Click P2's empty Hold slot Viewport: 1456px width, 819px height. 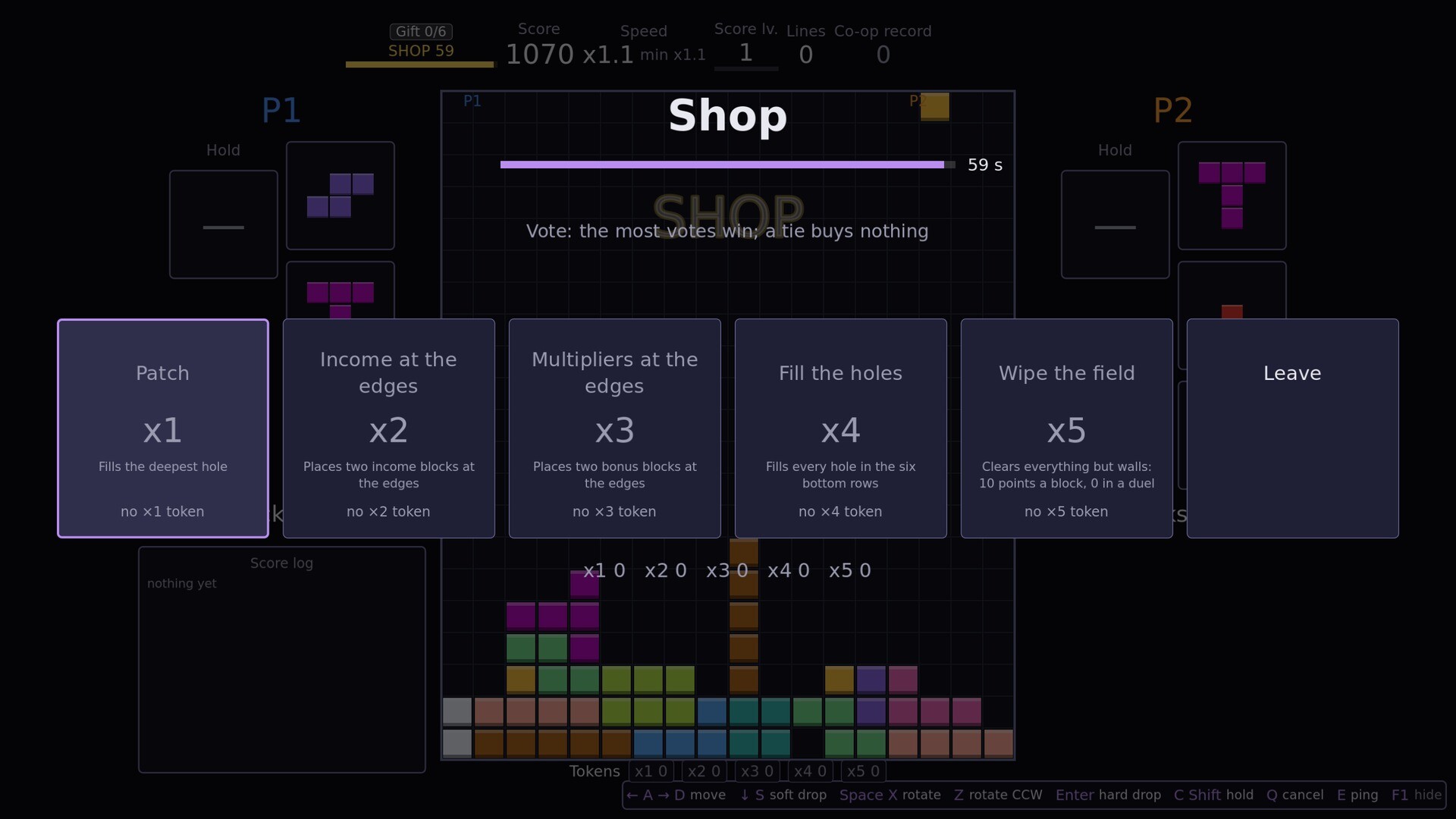pos(1116,224)
